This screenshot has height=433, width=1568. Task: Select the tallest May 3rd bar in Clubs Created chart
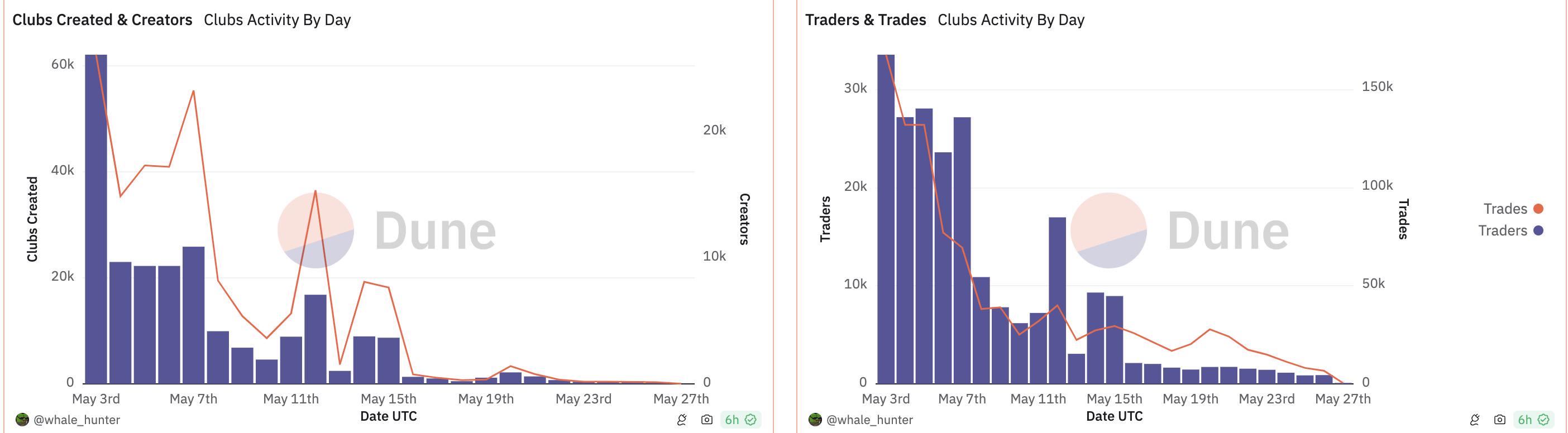tap(96, 219)
